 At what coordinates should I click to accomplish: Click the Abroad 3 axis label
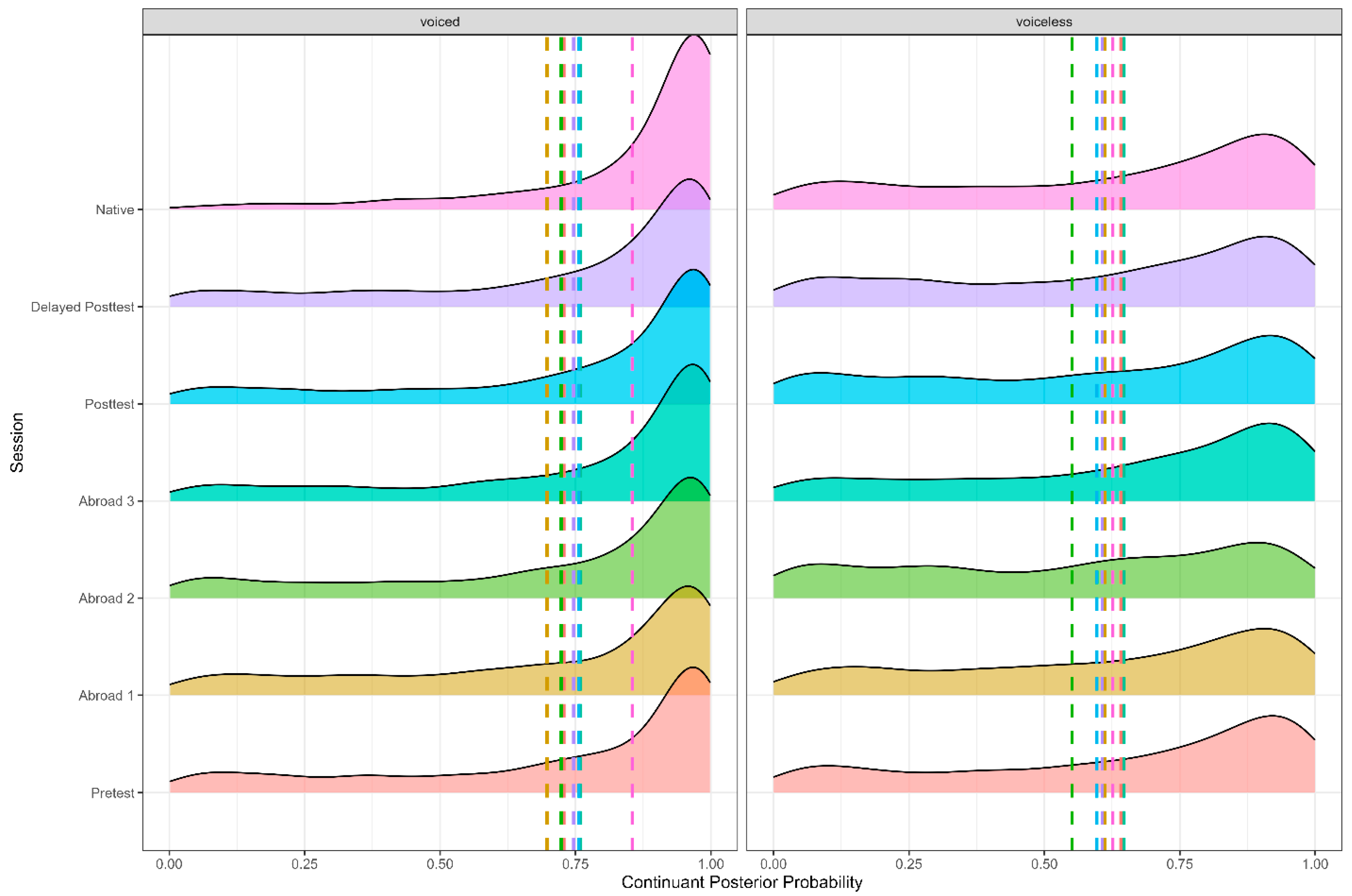(x=106, y=501)
